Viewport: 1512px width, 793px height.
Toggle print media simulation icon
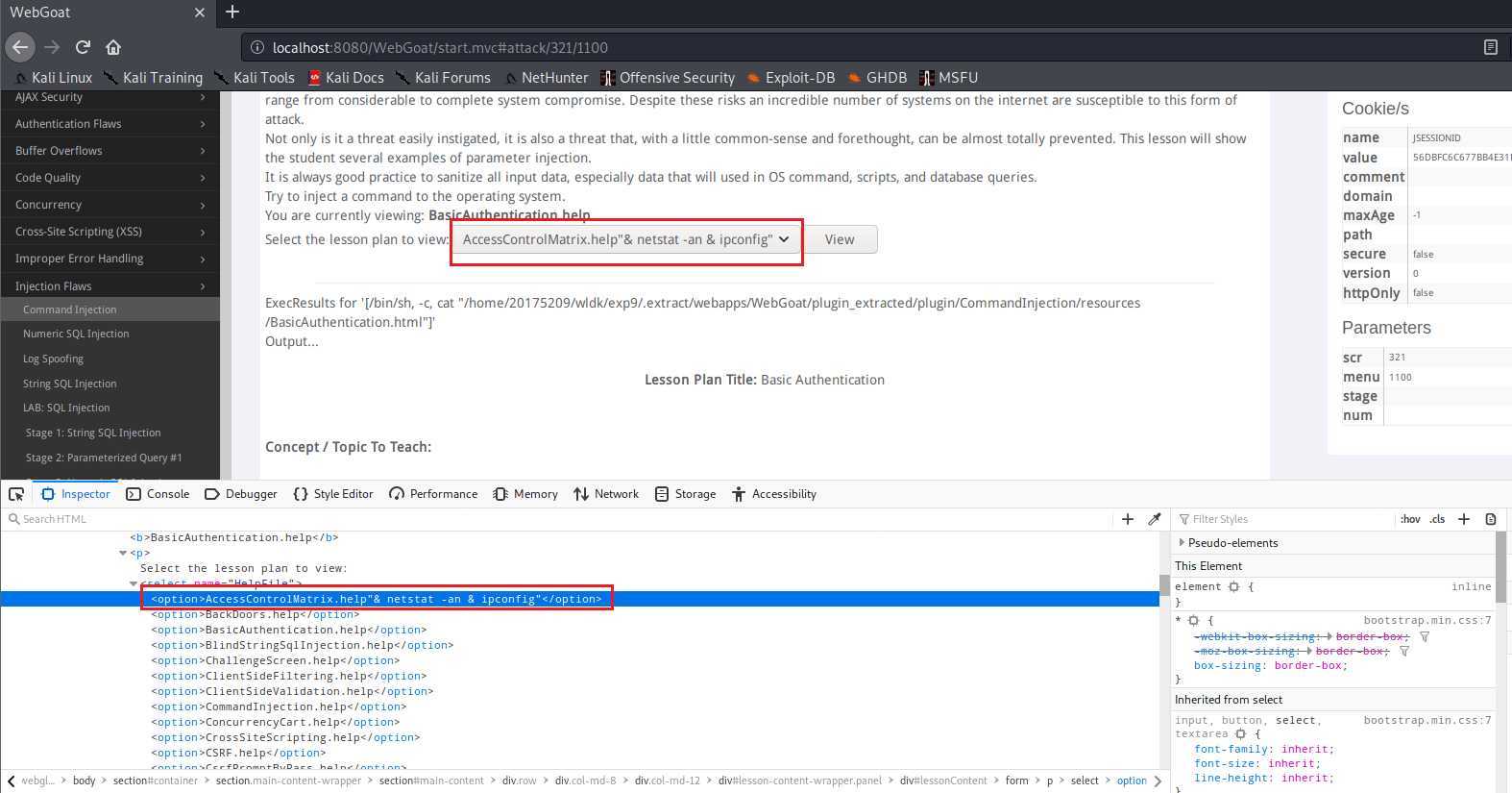click(1491, 519)
